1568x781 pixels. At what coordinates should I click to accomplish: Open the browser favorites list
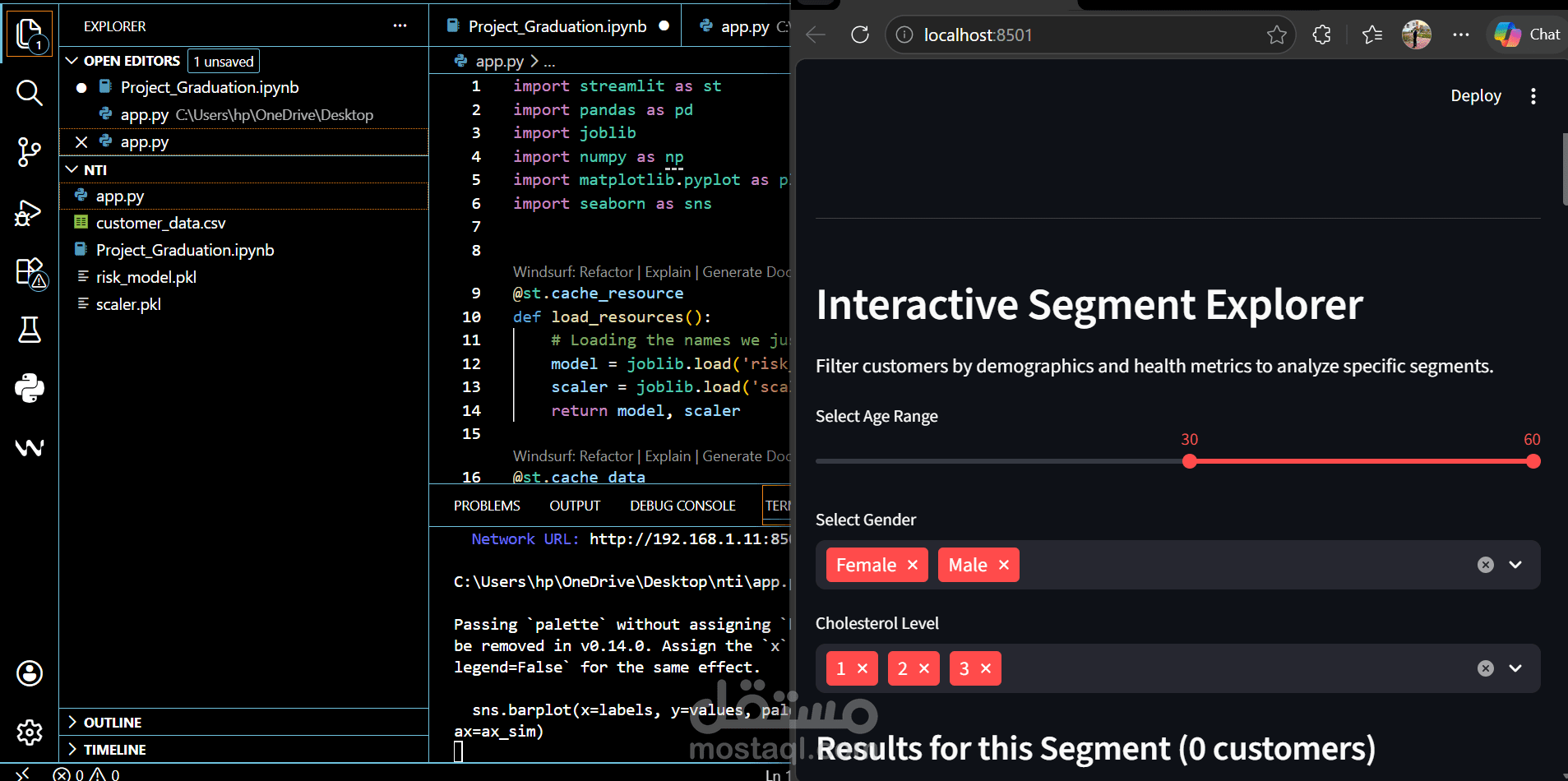click(1372, 35)
